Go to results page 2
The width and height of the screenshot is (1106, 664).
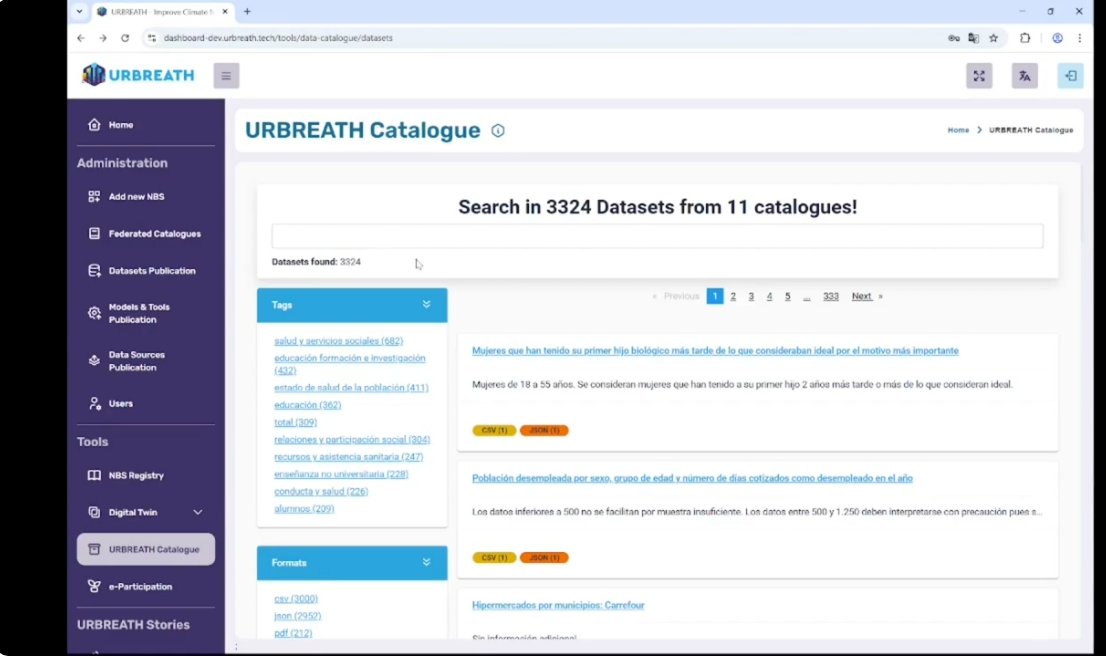[x=733, y=296]
